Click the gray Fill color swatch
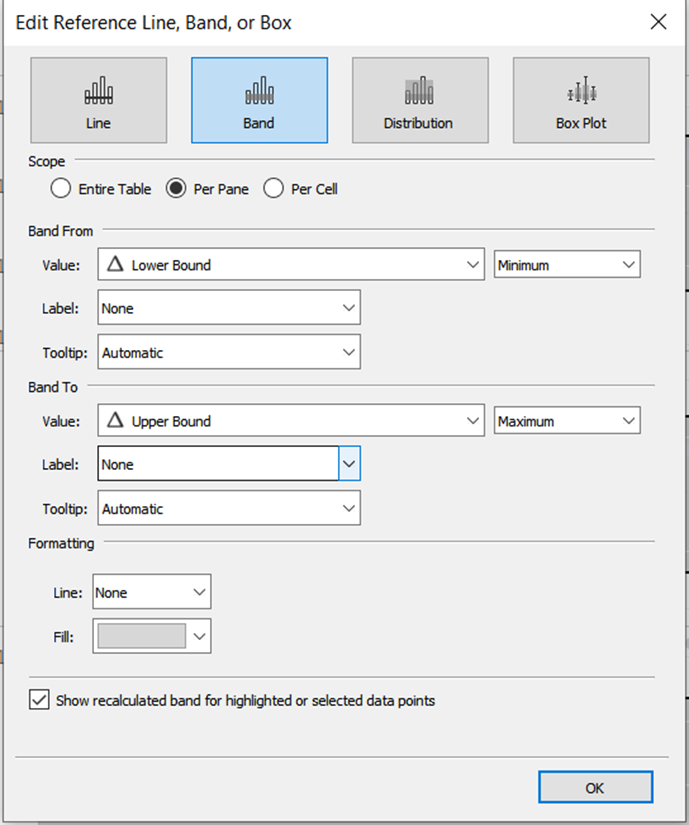The height and width of the screenshot is (825, 689). point(142,636)
